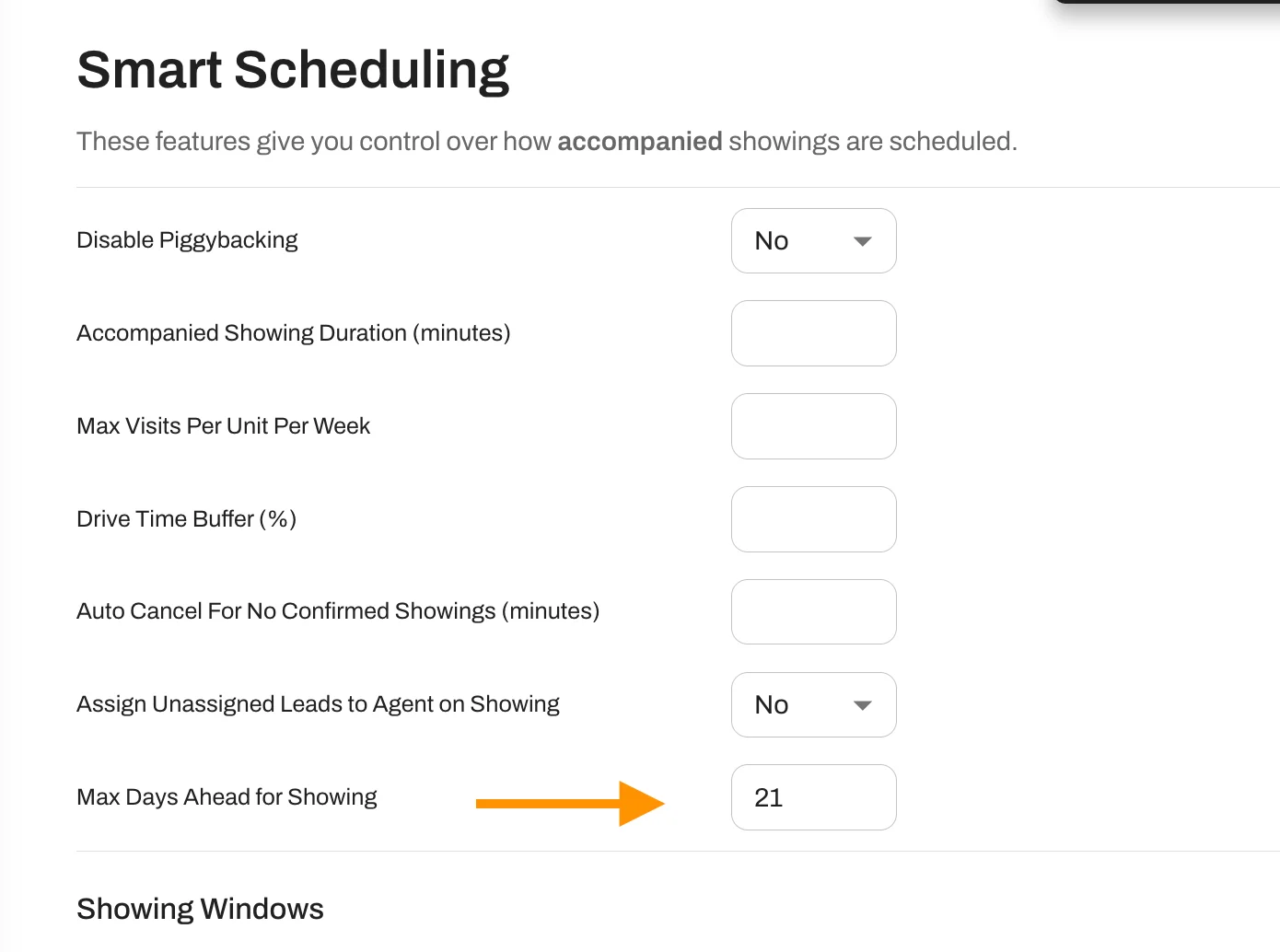
Task: Click the Assign Unassigned Leads to Agent label
Action: (x=317, y=703)
